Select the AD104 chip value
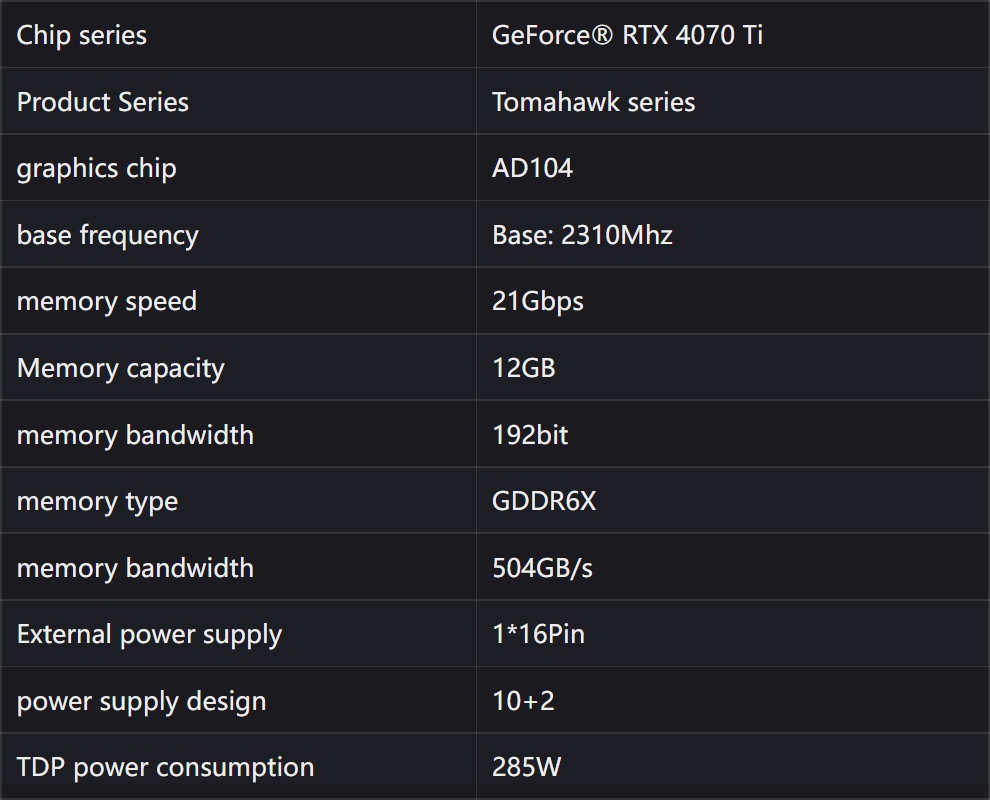Image resolution: width=990 pixels, height=800 pixels. coord(532,168)
